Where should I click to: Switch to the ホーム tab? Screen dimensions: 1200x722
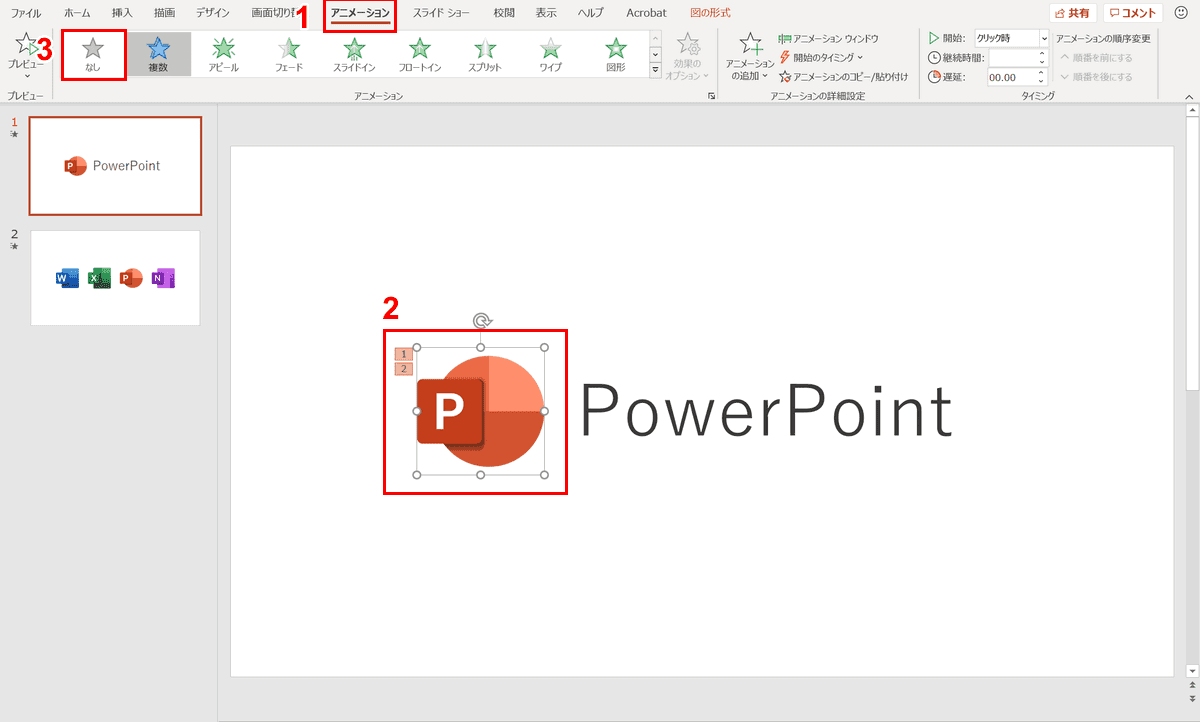pyautogui.click(x=77, y=13)
